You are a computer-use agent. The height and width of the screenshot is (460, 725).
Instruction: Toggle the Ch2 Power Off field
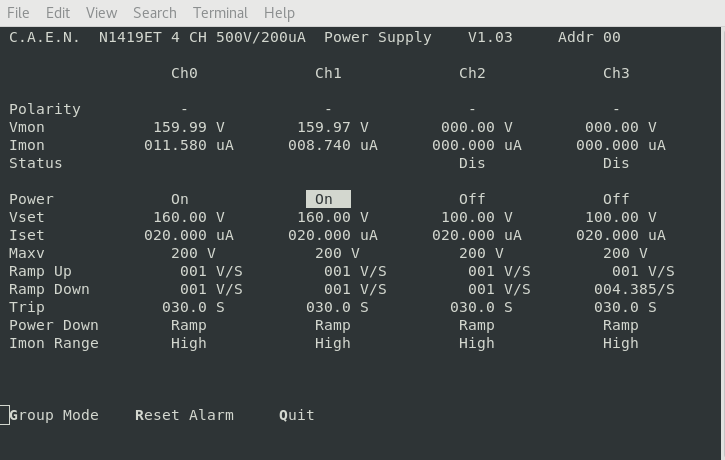[472, 199]
